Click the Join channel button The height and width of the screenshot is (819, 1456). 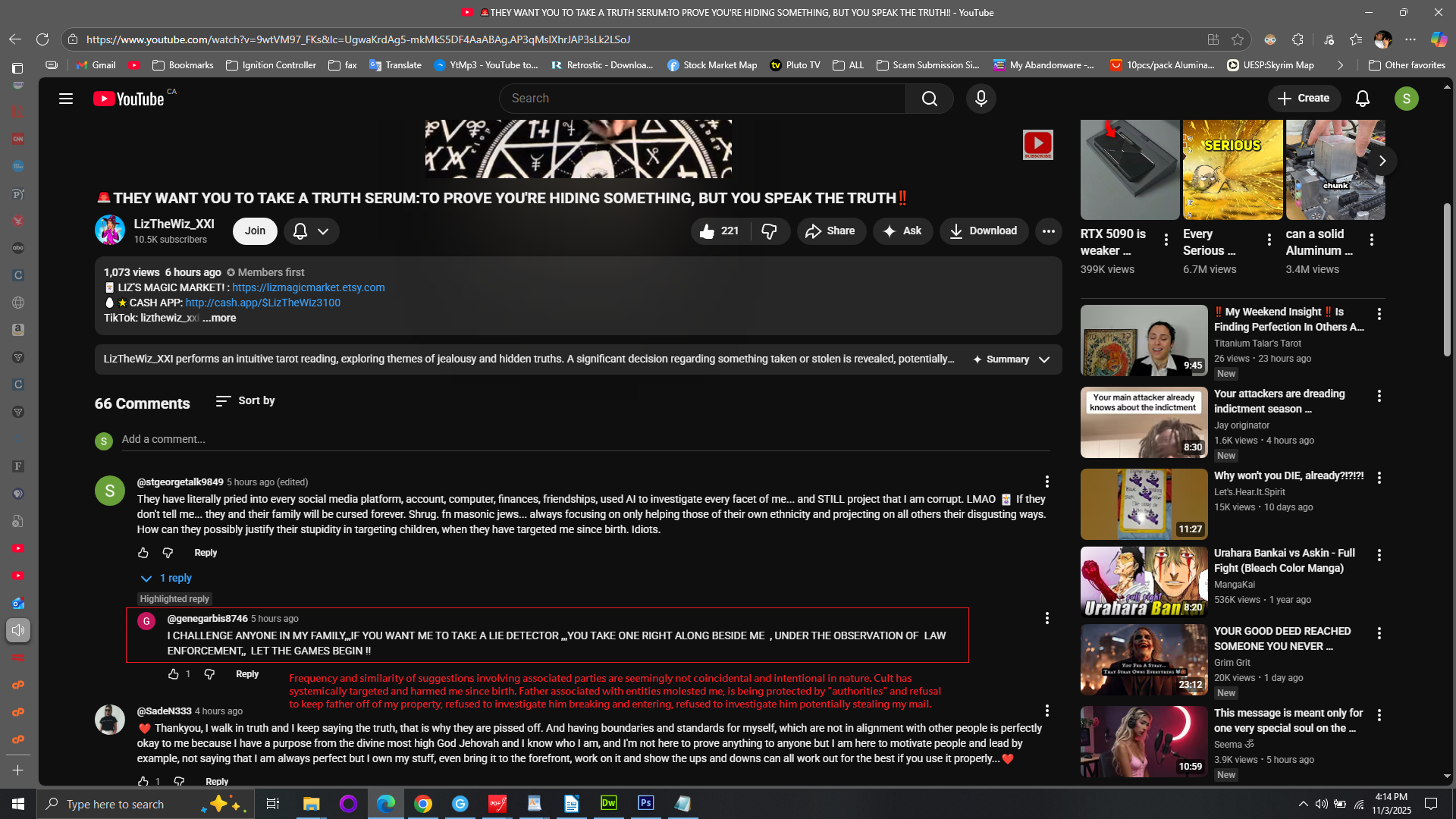(x=255, y=231)
